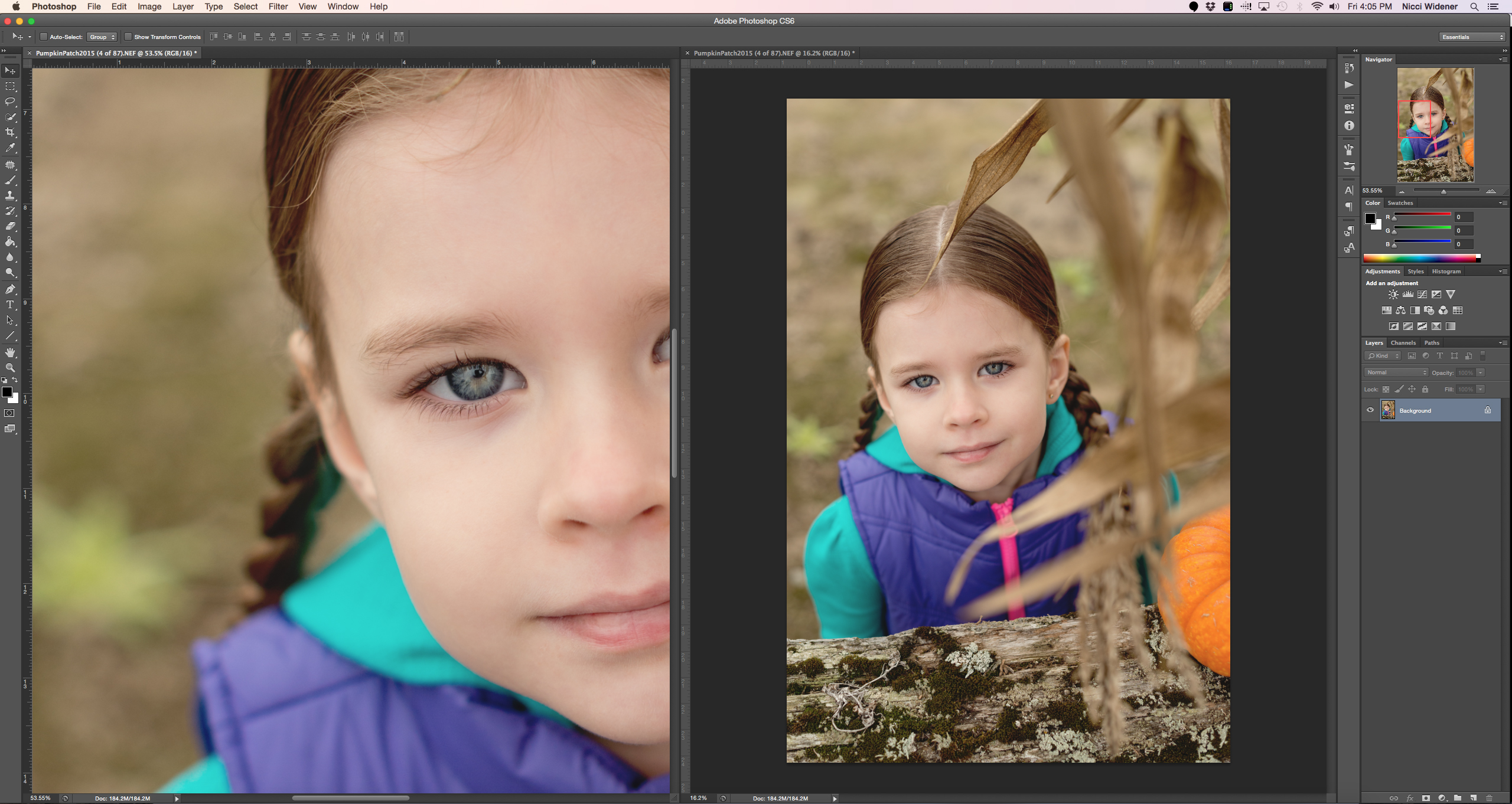Click the Background layer thumbnail

1388,410
